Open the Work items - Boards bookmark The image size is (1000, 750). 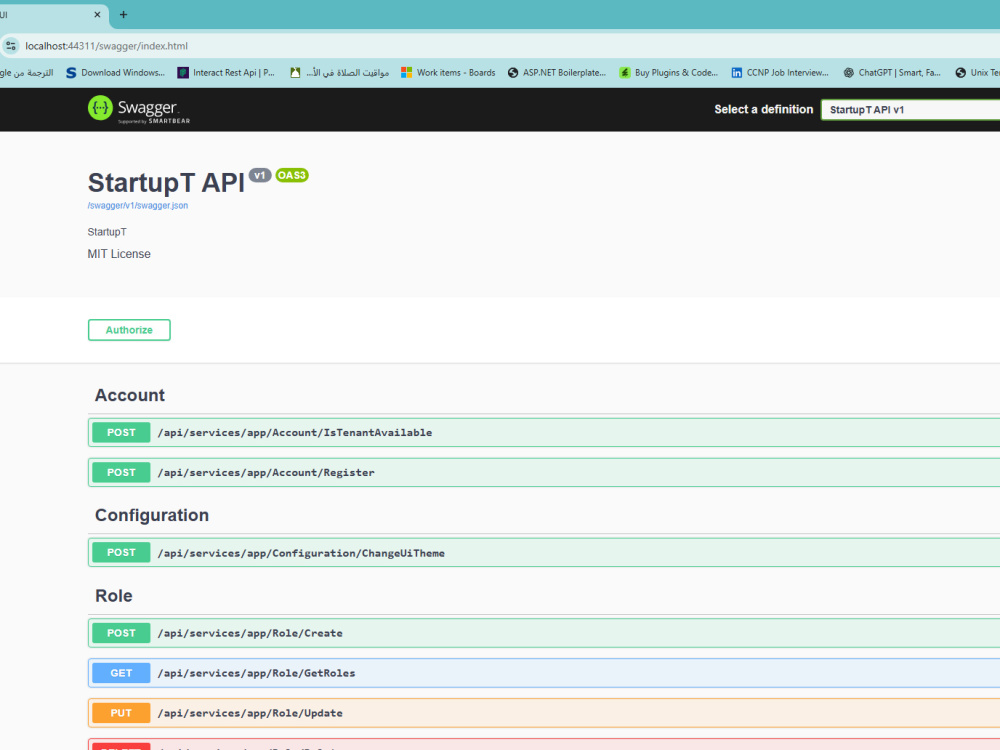[x=448, y=73]
